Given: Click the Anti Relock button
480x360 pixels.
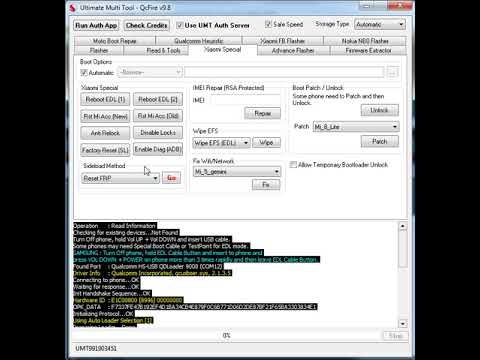Looking at the screenshot, I should [105, 133].
